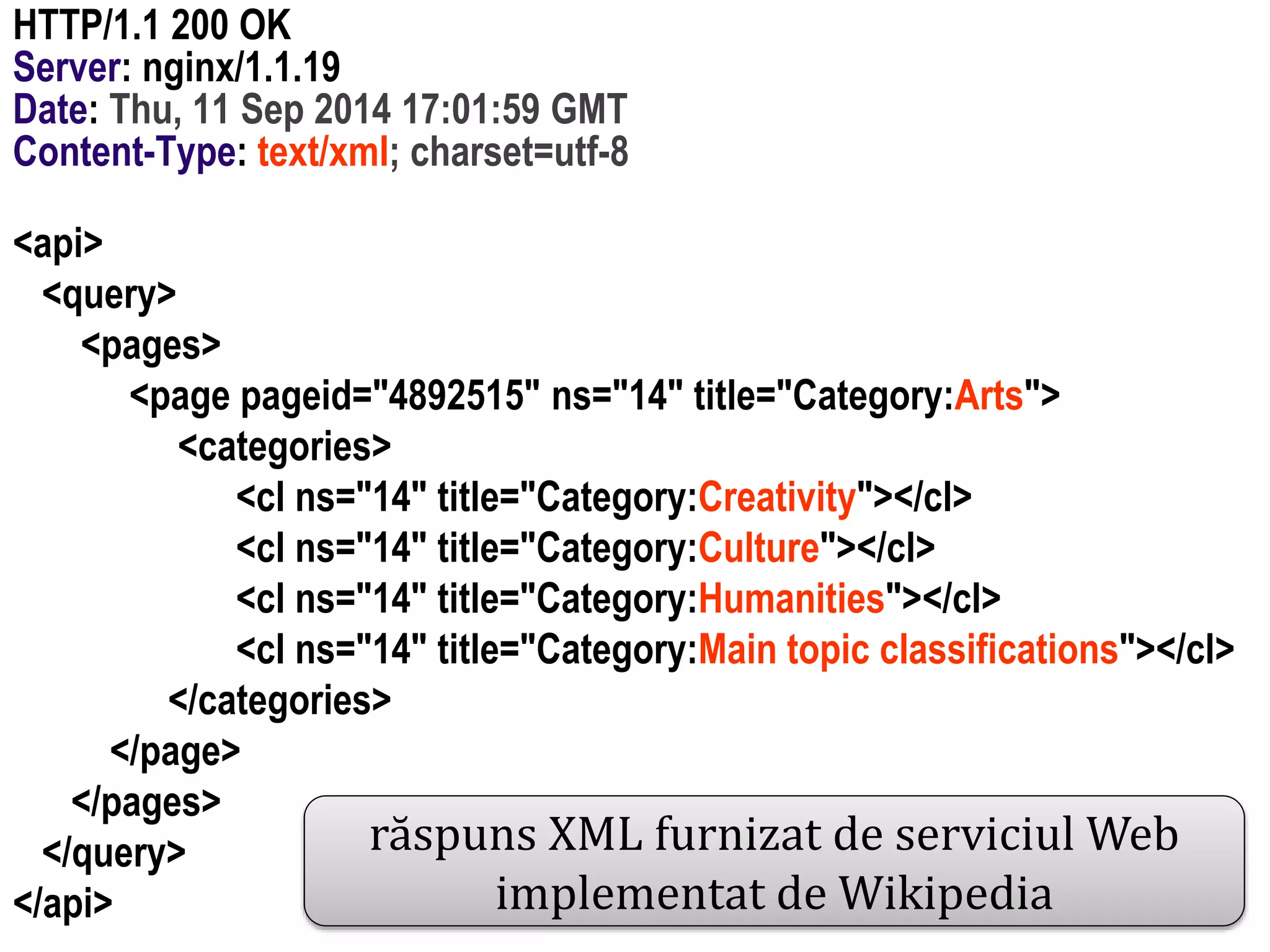Click the Content-Type header label
Viewport: 1270px width, 952px height.
coord(124,152)
